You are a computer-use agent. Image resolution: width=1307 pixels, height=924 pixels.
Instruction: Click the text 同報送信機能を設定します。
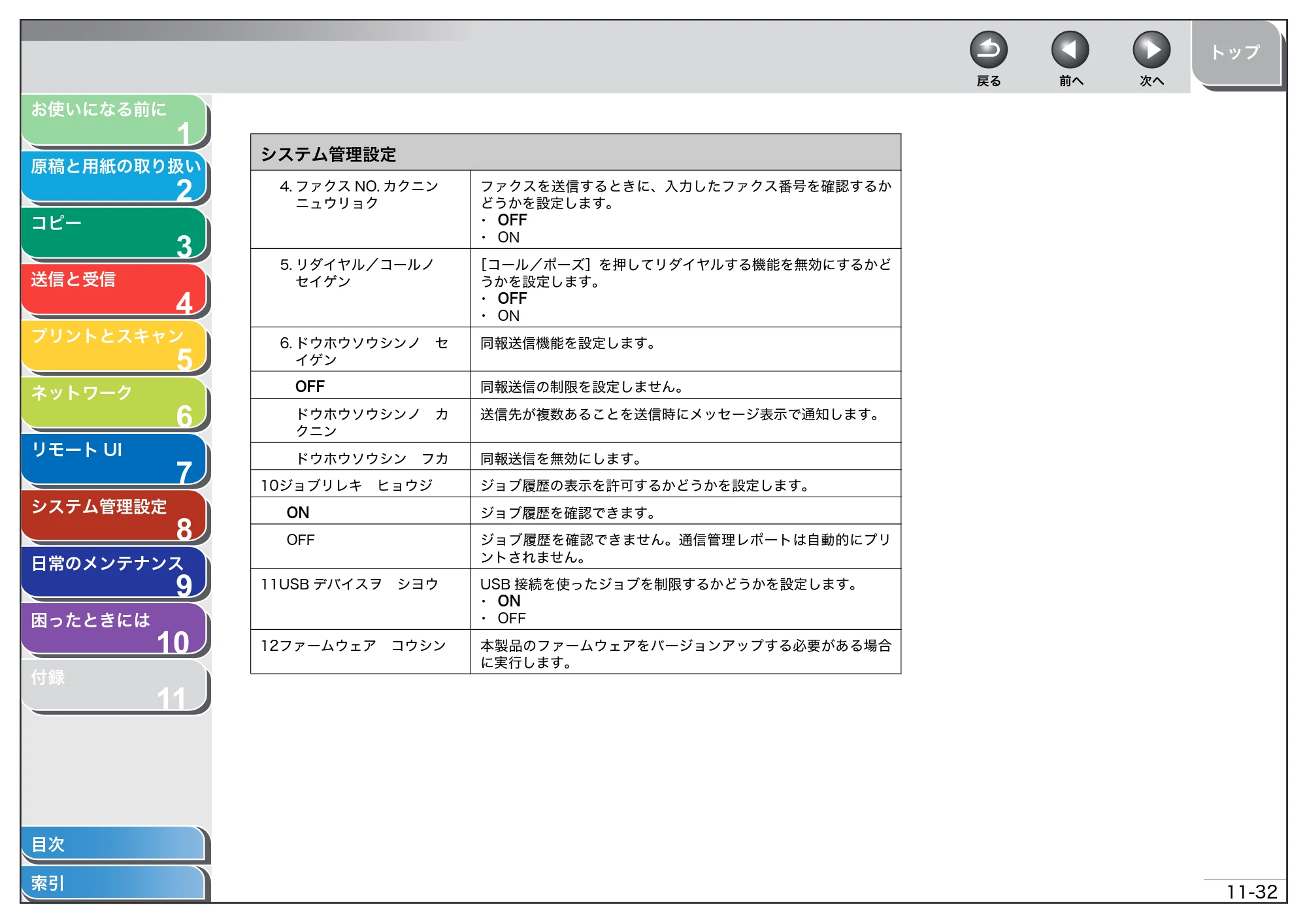click(568, 343)
